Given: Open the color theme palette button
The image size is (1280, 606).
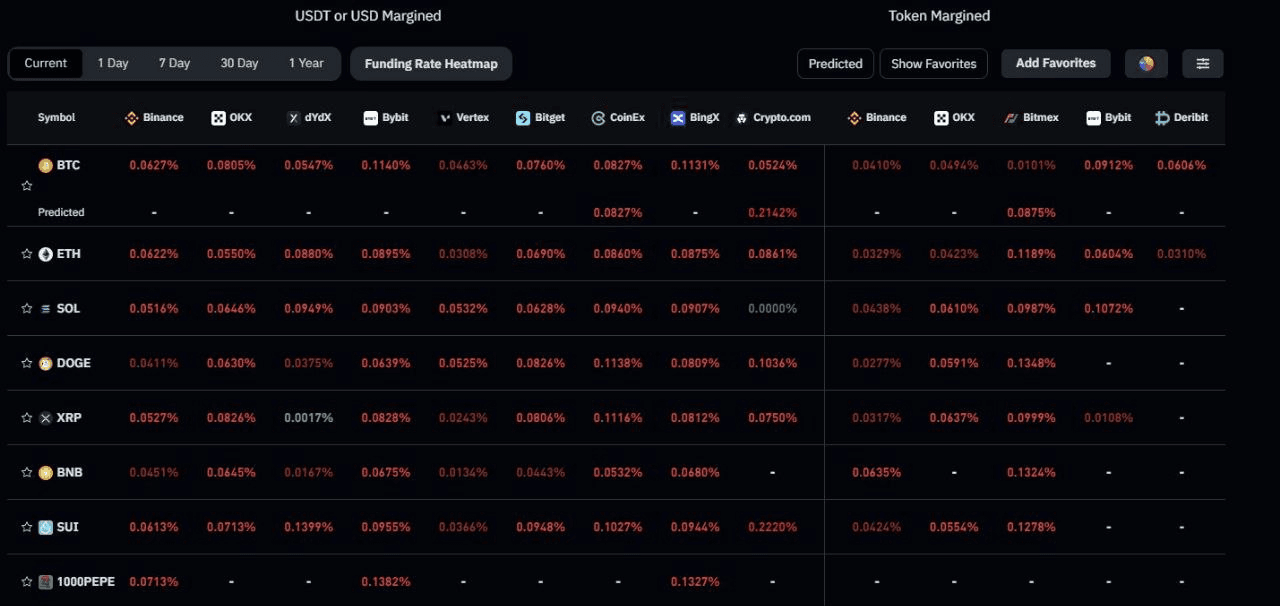Looking at the screenshot, I should click(1146, 63).
